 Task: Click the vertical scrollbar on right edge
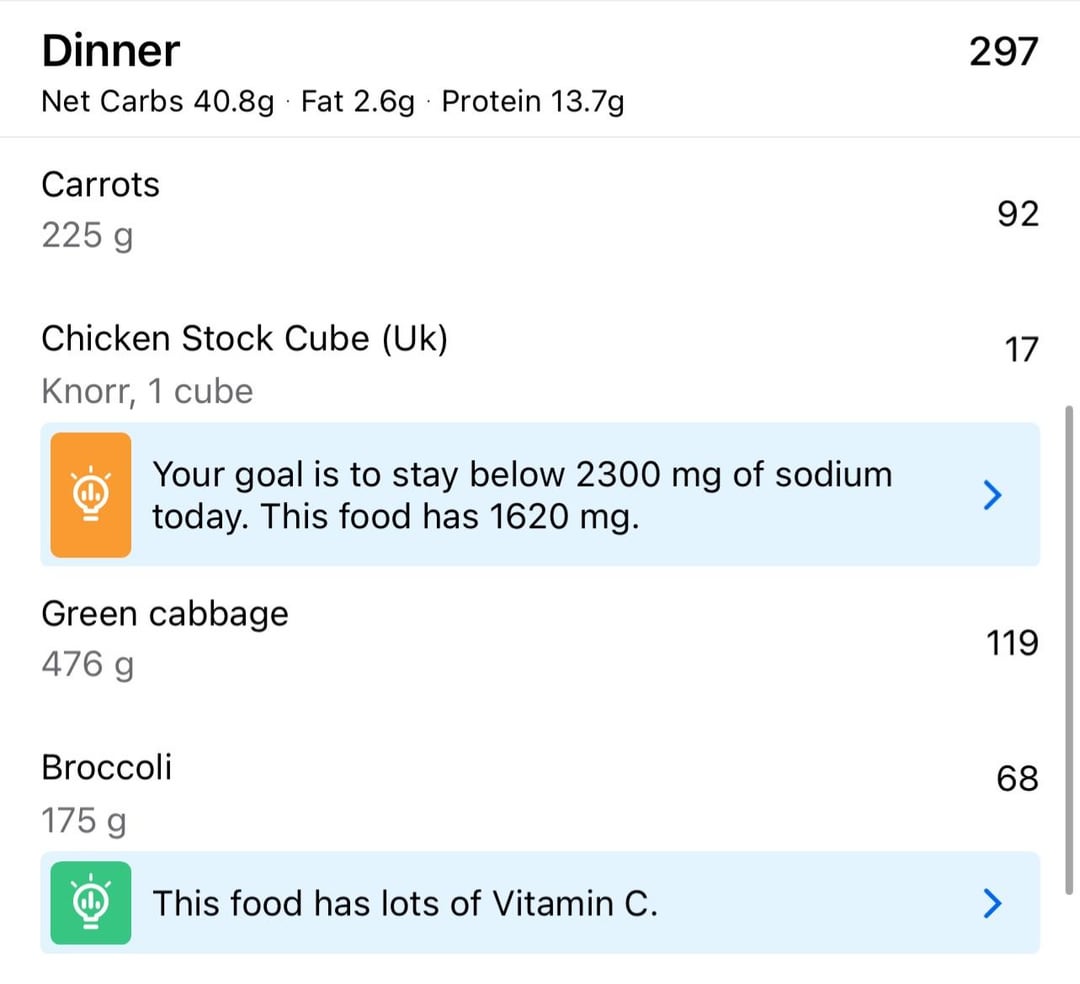(x=1069, y=650)
